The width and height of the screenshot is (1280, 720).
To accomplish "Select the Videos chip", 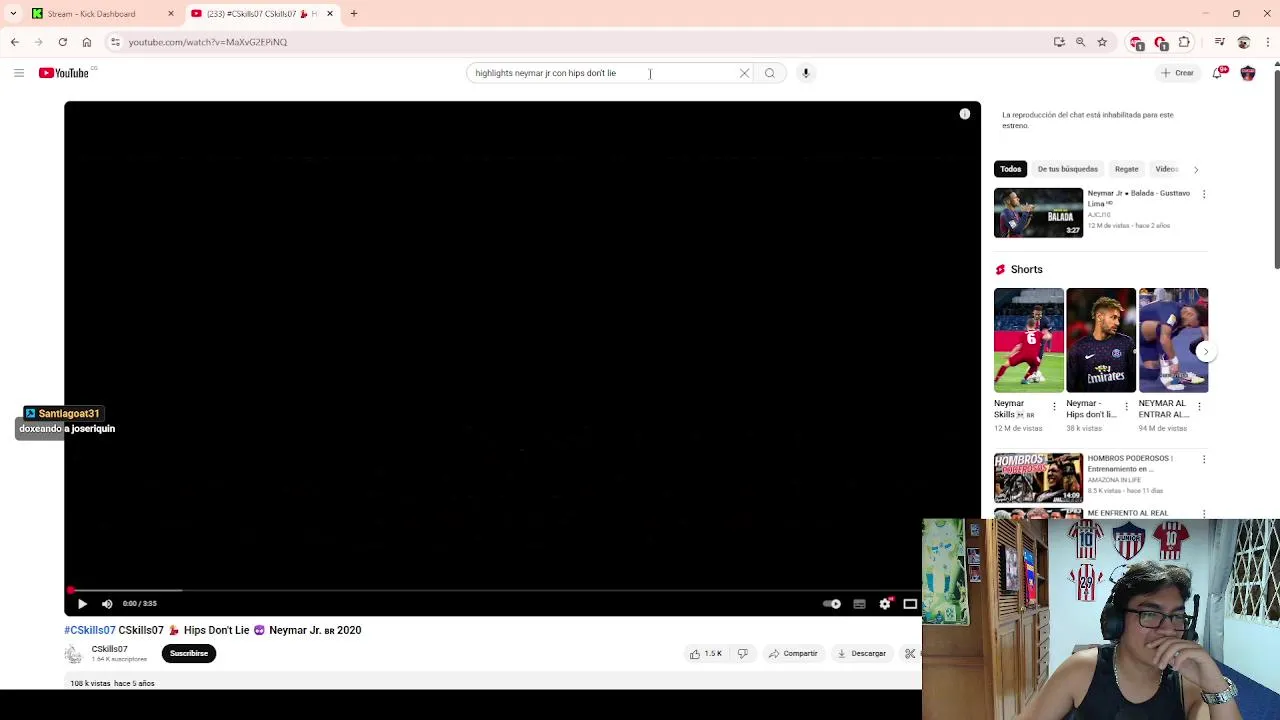I will [x=1166, y=169].
